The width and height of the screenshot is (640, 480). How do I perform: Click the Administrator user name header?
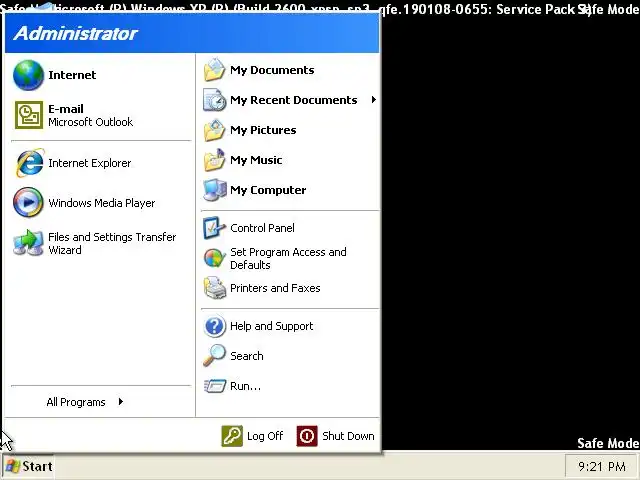pyautogui.click(x=76, y=33)
